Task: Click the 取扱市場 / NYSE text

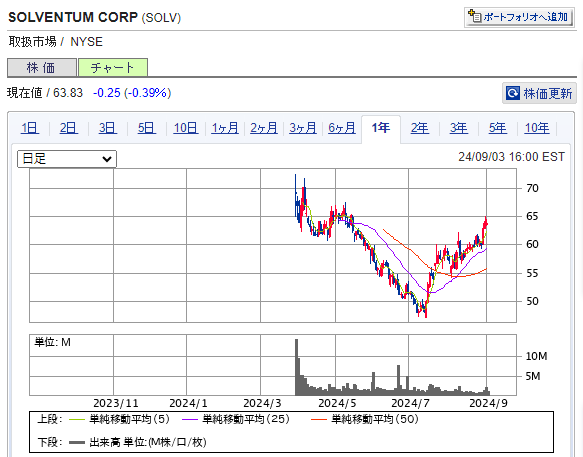Action: click(56, 42)
